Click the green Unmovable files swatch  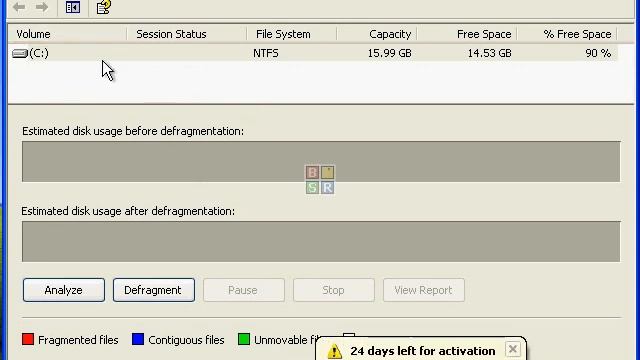244,339
